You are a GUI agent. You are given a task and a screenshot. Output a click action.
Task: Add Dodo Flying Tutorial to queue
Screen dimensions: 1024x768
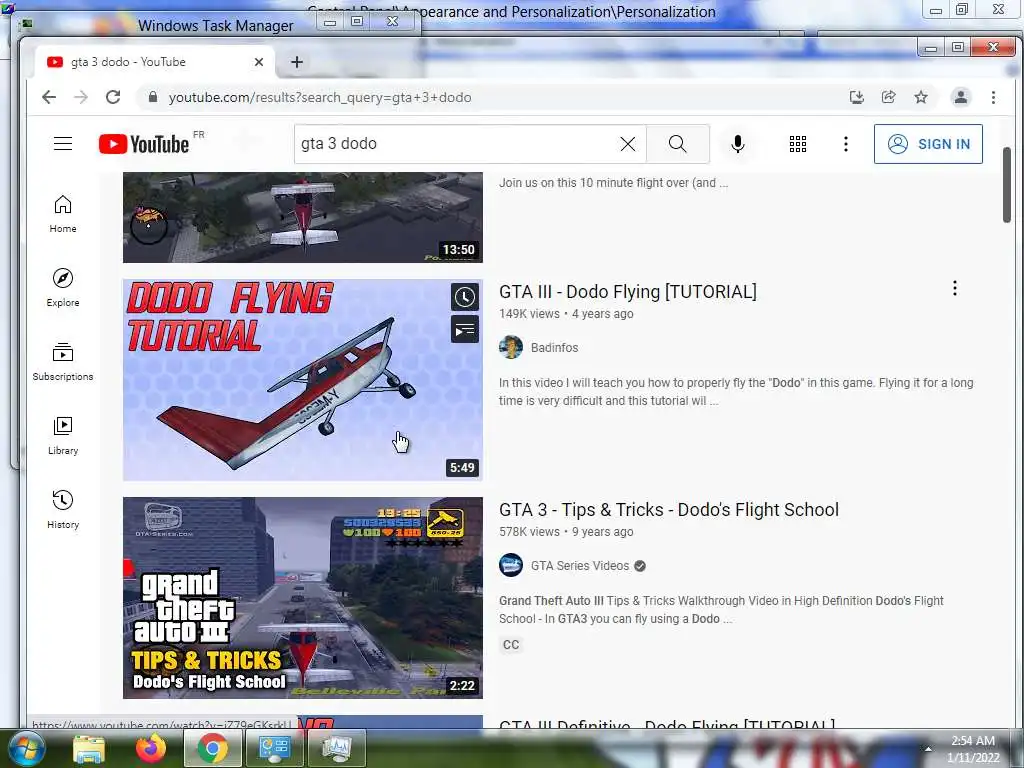pyautogui.click(x=465, y=330)
